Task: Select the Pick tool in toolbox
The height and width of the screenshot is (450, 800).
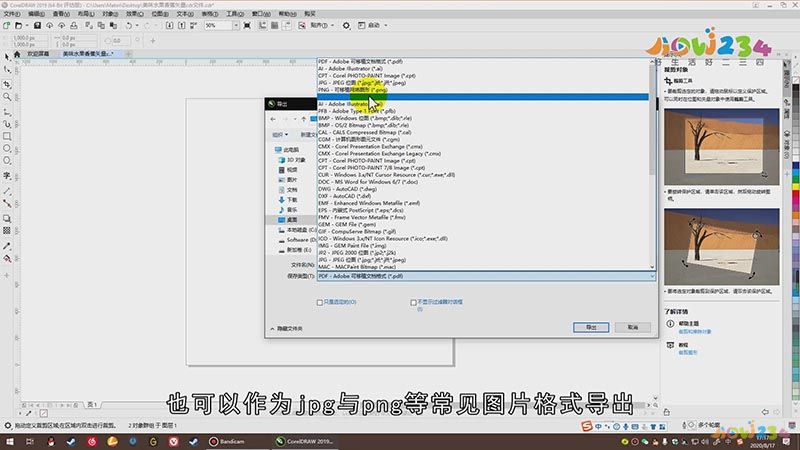Action: pos(7,57)
